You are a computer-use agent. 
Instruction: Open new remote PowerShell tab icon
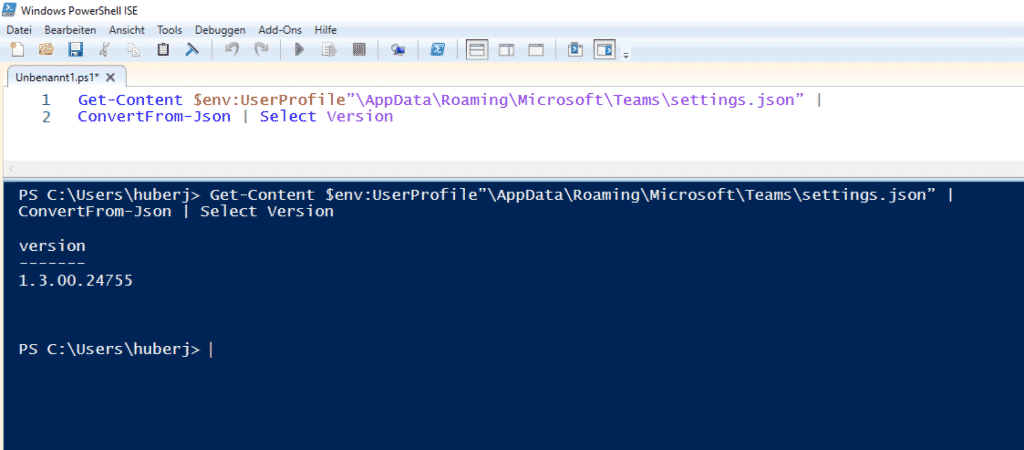[398, 50]
